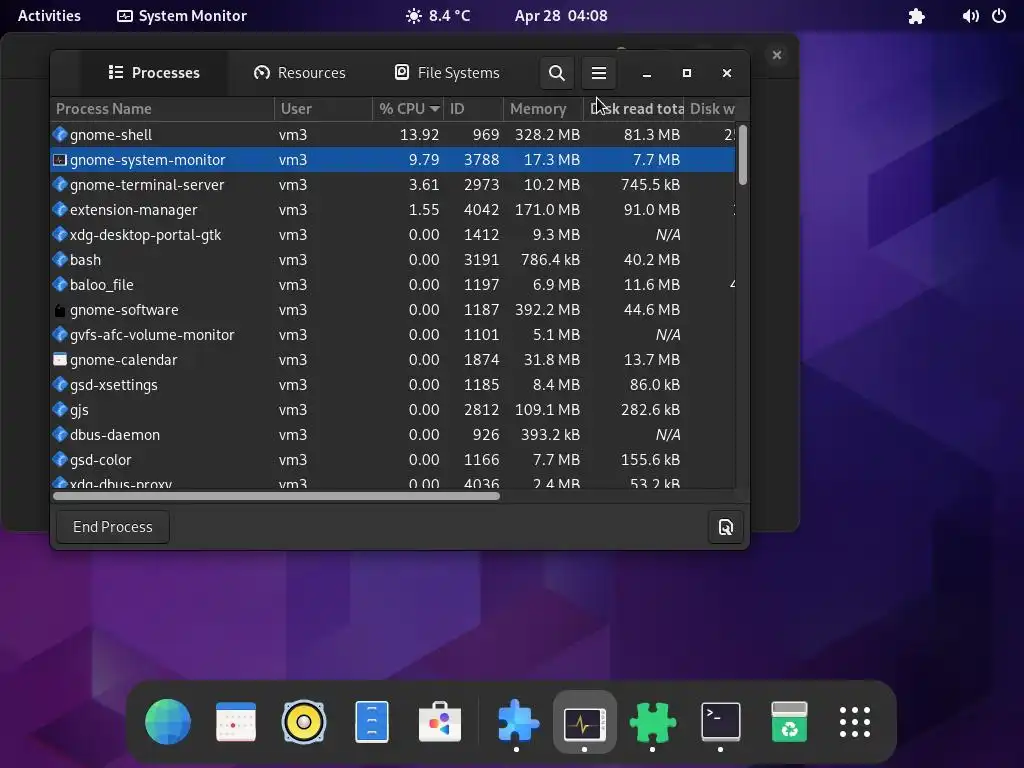The height and width of the screenshot is (768, 1024).
Task: Select the gjs process row
Action: [393, 410]
